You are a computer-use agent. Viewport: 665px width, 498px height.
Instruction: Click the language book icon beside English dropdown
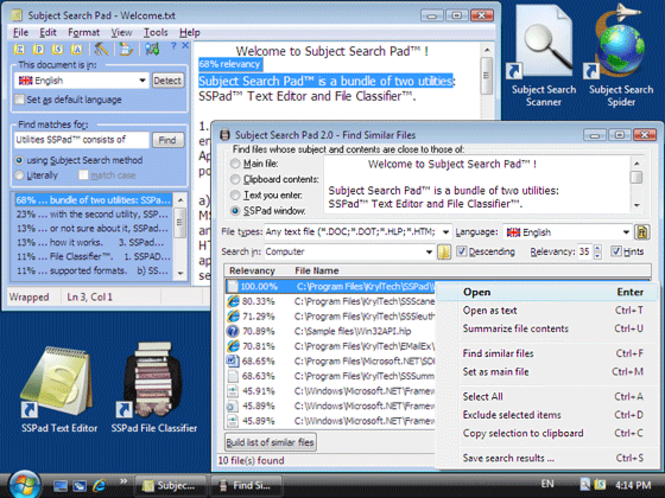pyautogui.click(x=642, y=232)
